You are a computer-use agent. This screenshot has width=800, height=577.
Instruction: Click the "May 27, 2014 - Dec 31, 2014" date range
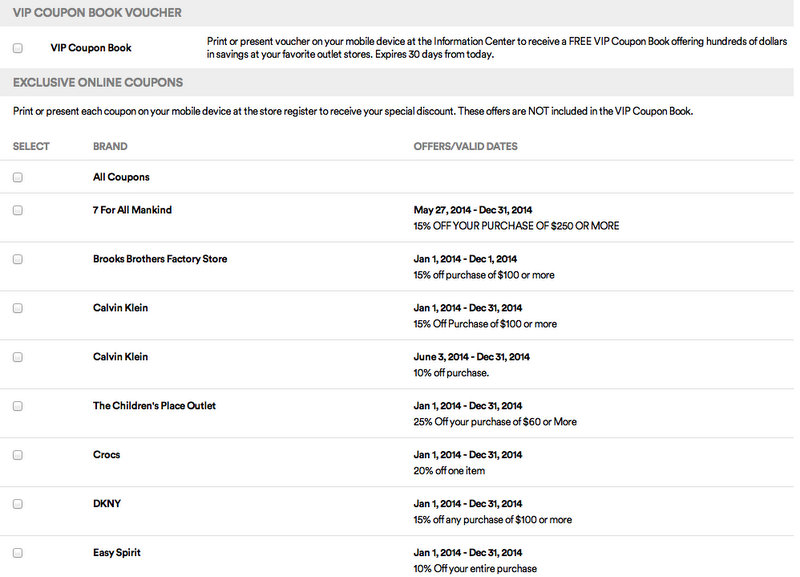[473, 210]
